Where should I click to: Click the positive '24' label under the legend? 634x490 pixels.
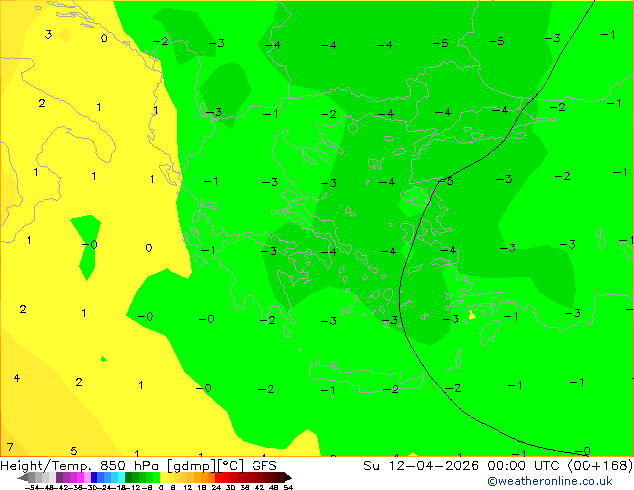click(x=217, y=488)
